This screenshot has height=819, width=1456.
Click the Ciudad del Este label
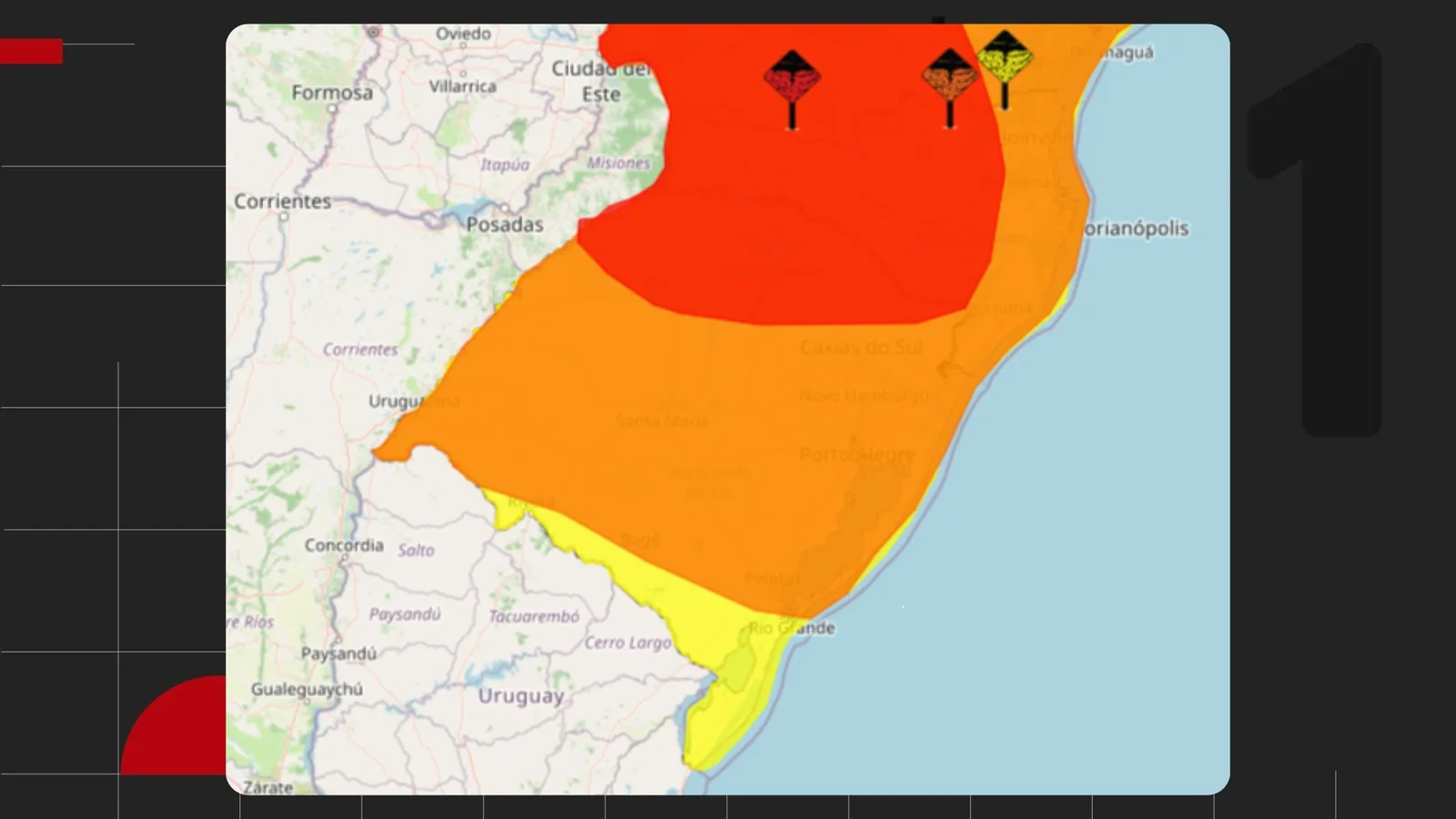click(x=601, y=81)
